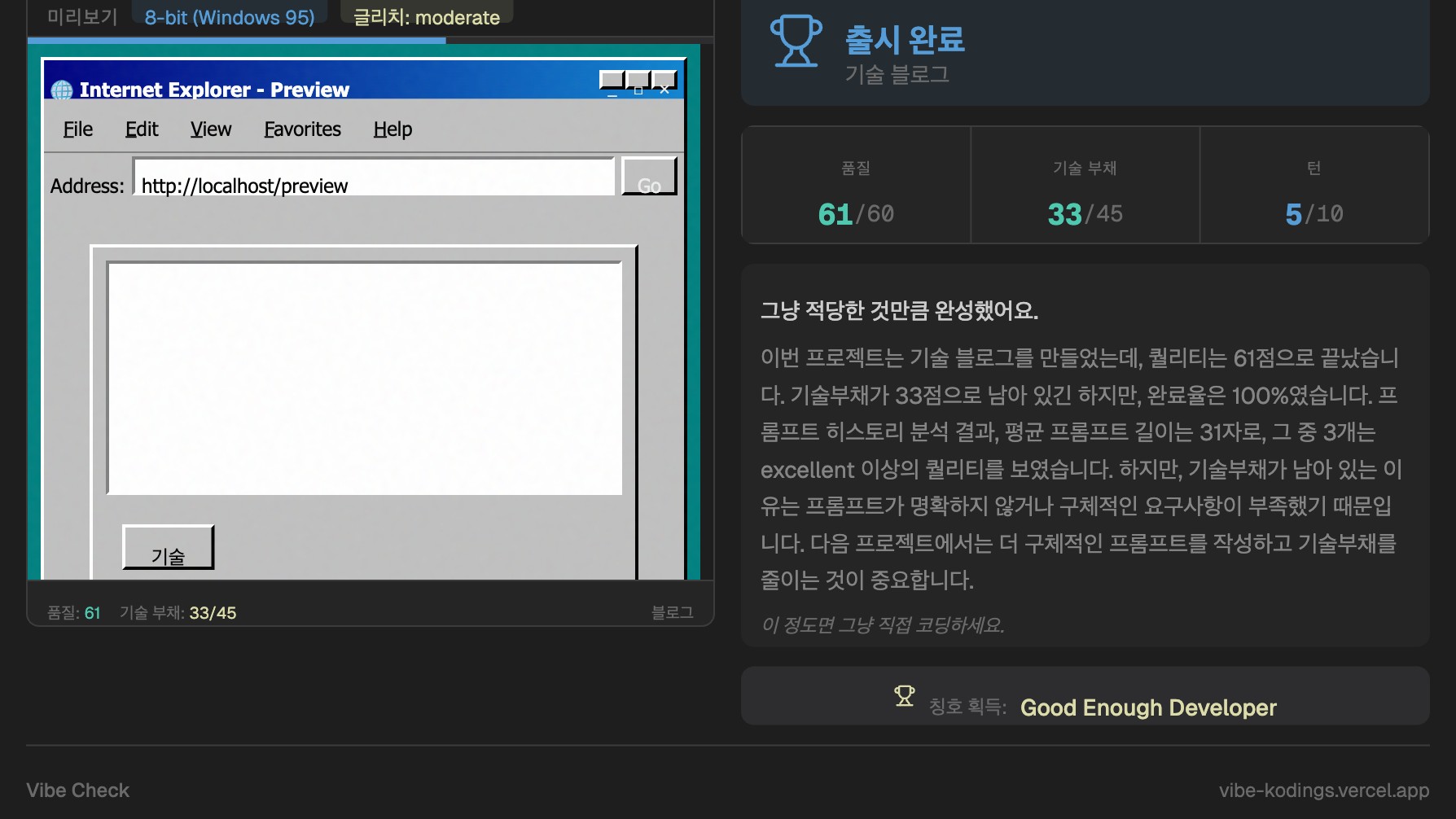Image resolution: width=1456 pixels, height=819 pixels.
Task: Click the 글리치: moderate badge
Action: [x=427, y=17]
